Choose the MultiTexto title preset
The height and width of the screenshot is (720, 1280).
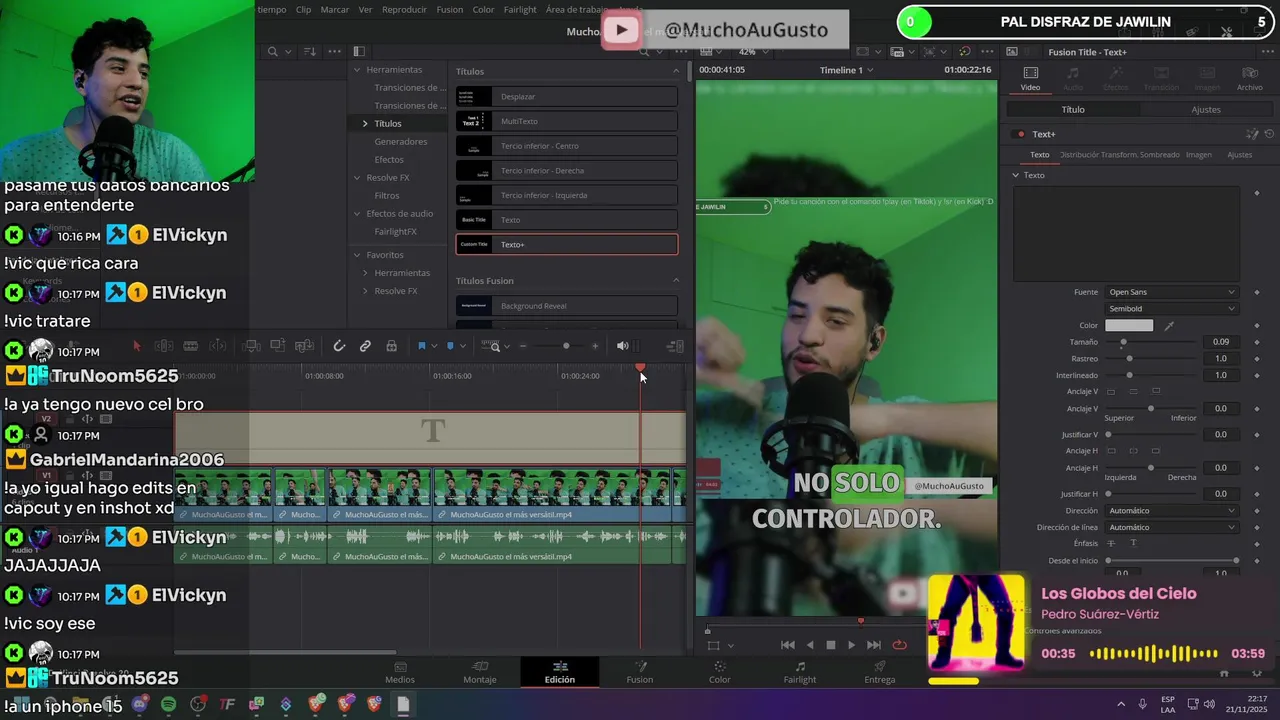click(567, 121)
